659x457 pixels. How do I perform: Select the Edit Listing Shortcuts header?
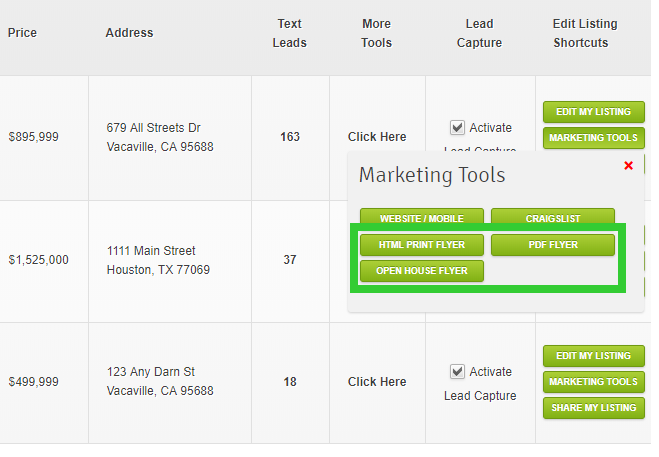[585, 33]
